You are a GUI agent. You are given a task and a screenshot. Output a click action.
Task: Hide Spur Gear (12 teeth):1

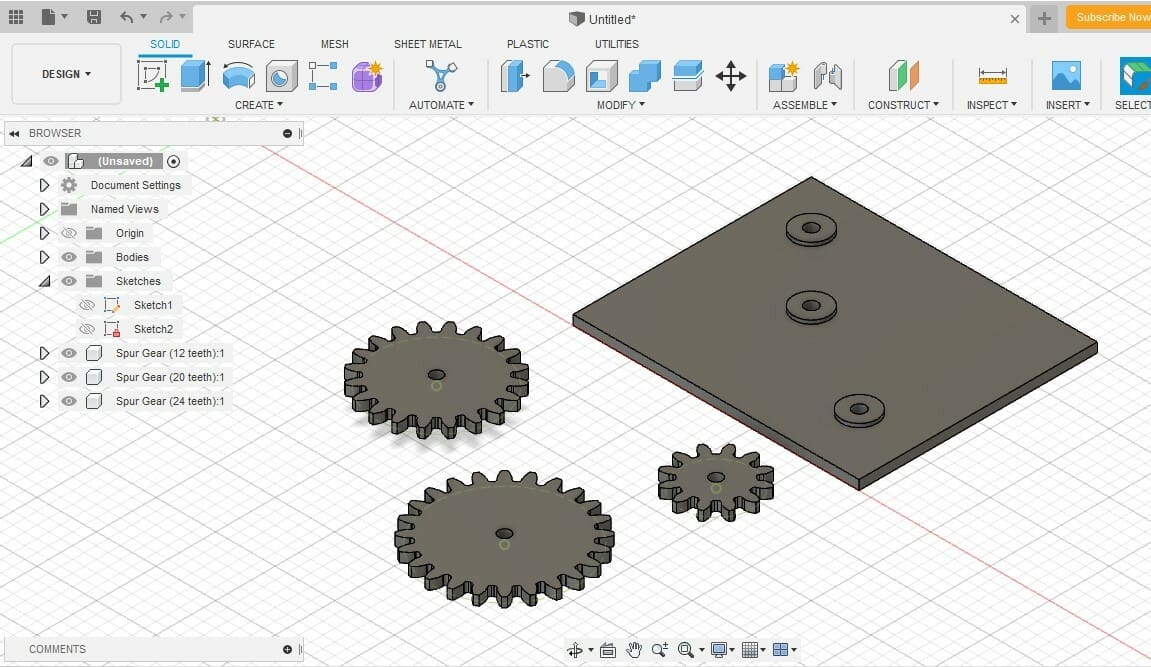69,353
